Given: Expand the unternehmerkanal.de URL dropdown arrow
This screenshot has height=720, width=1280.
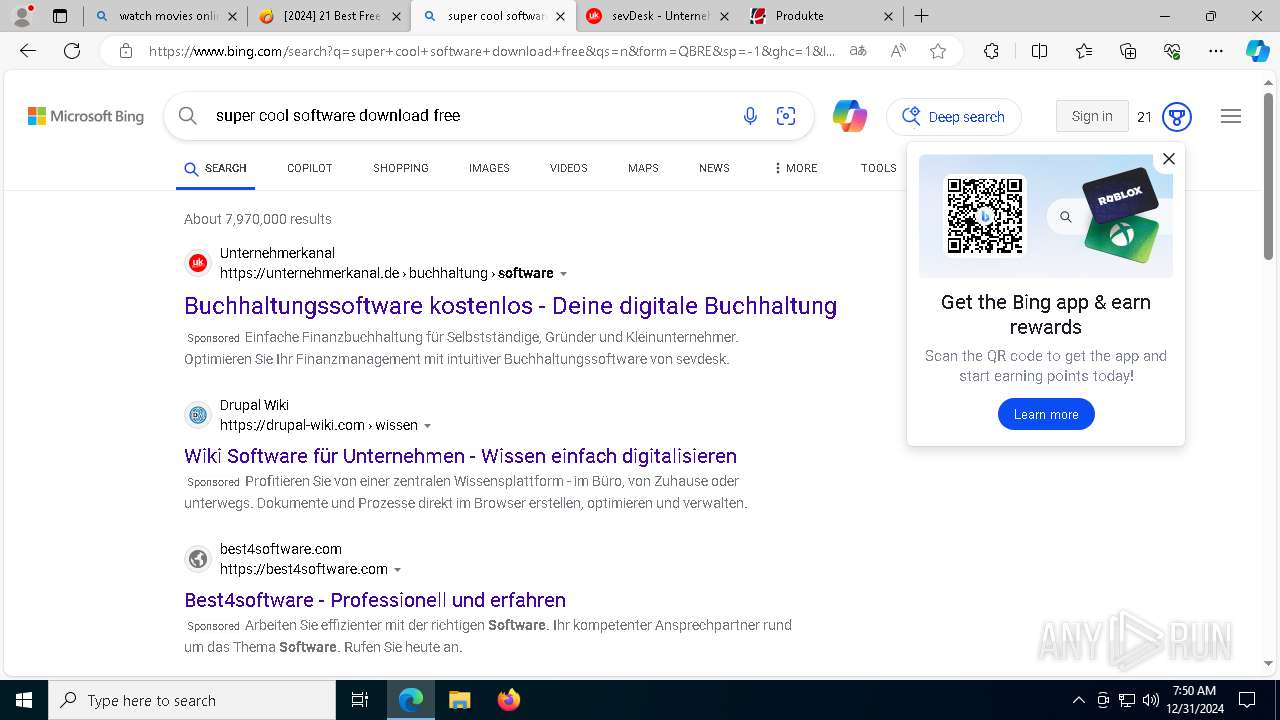Looking at the screenshot, I should tap(563, 274).
